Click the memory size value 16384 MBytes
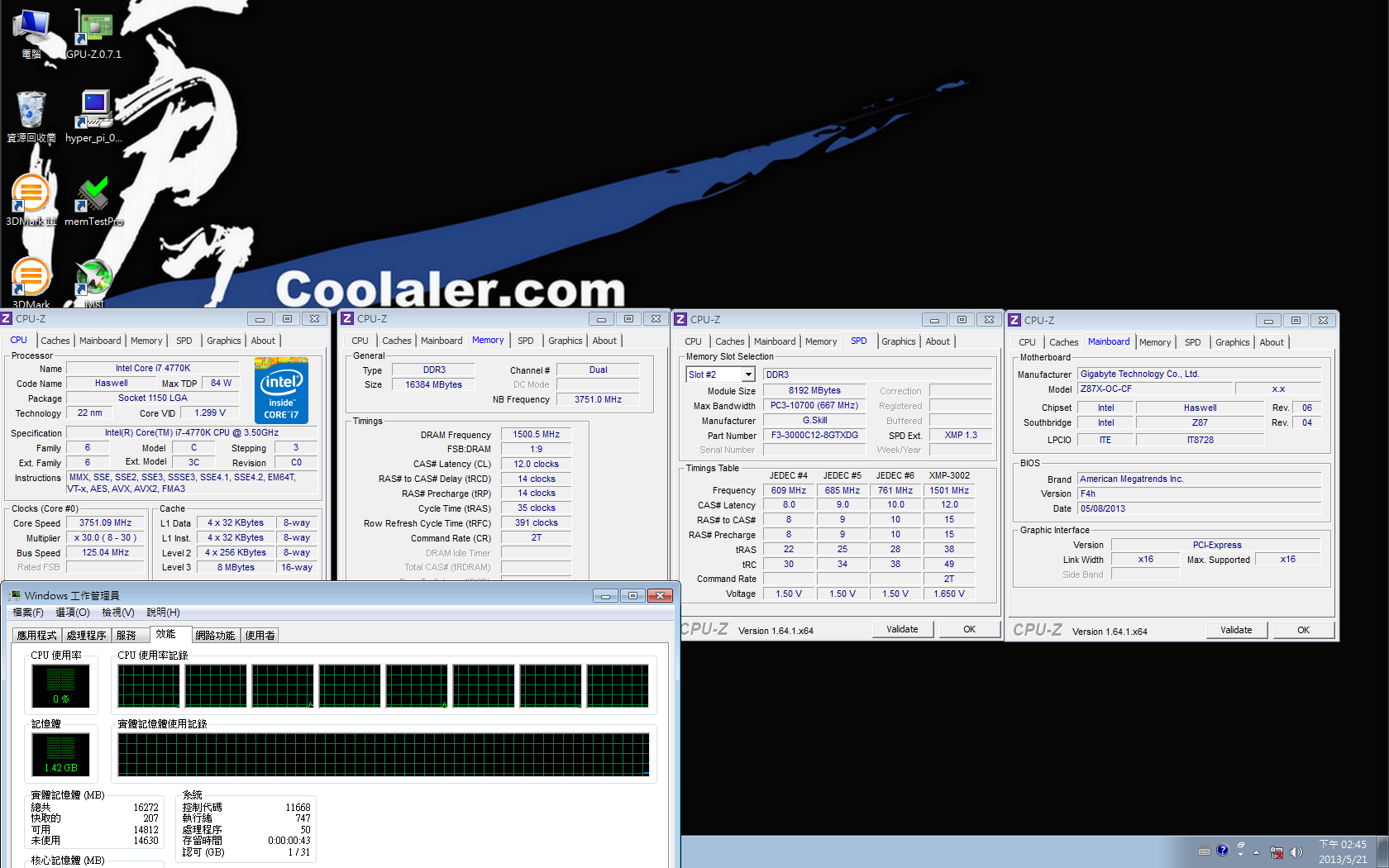 coord(434,384)
